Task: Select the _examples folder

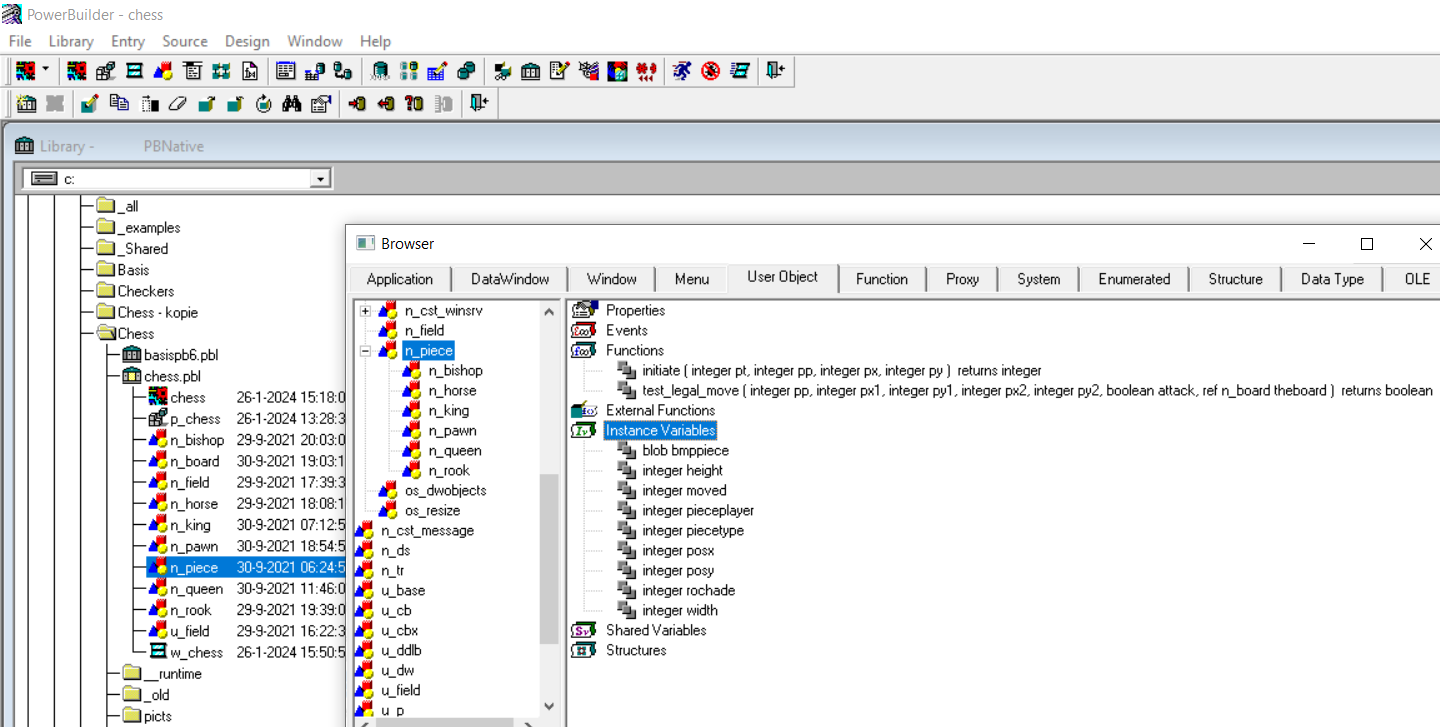Action: pyautogui.click(x=149, y=228)
